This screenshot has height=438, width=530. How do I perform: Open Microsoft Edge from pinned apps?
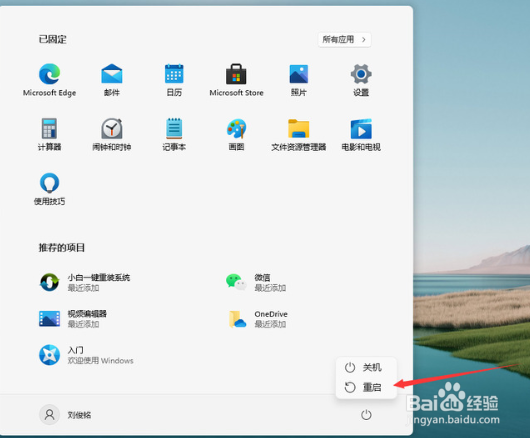pyautogui.click(x=49, y=80)
